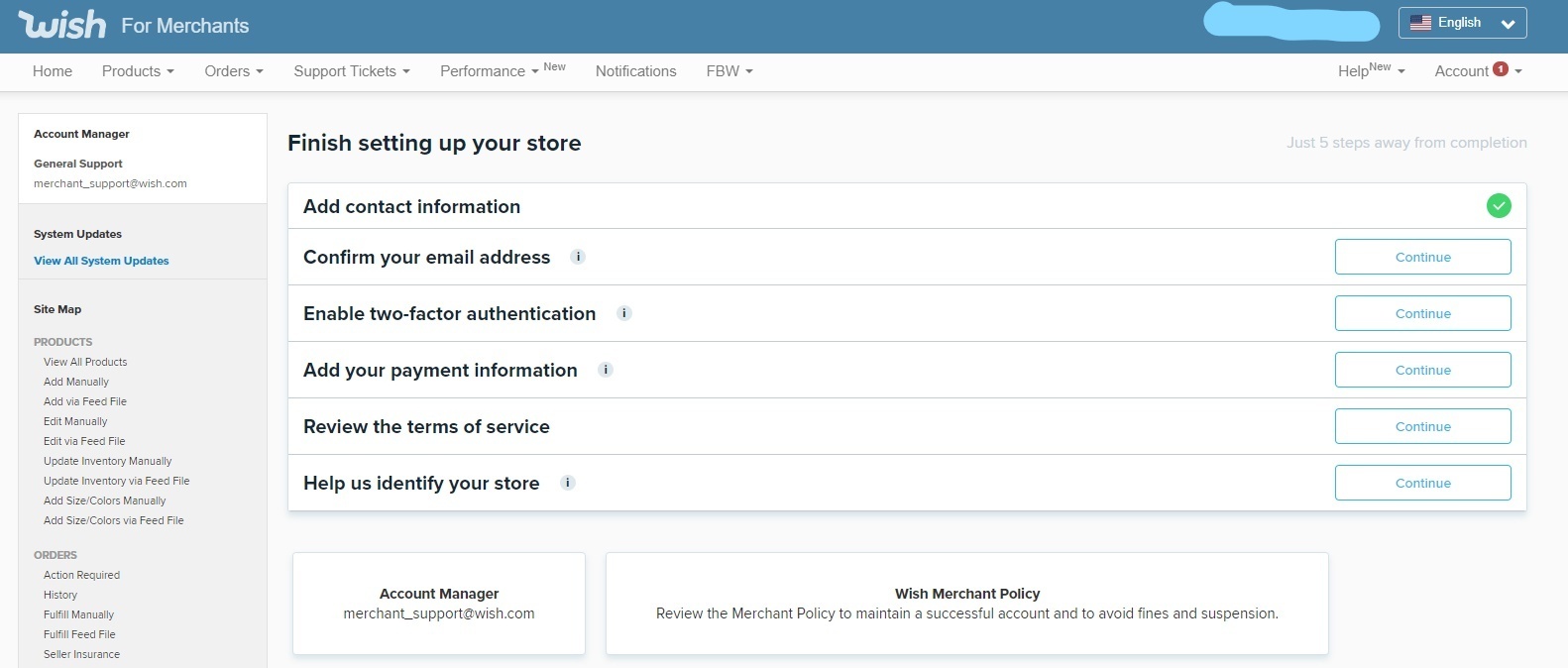
Task: Open the English language dropdown
Action: (1462, 23)
